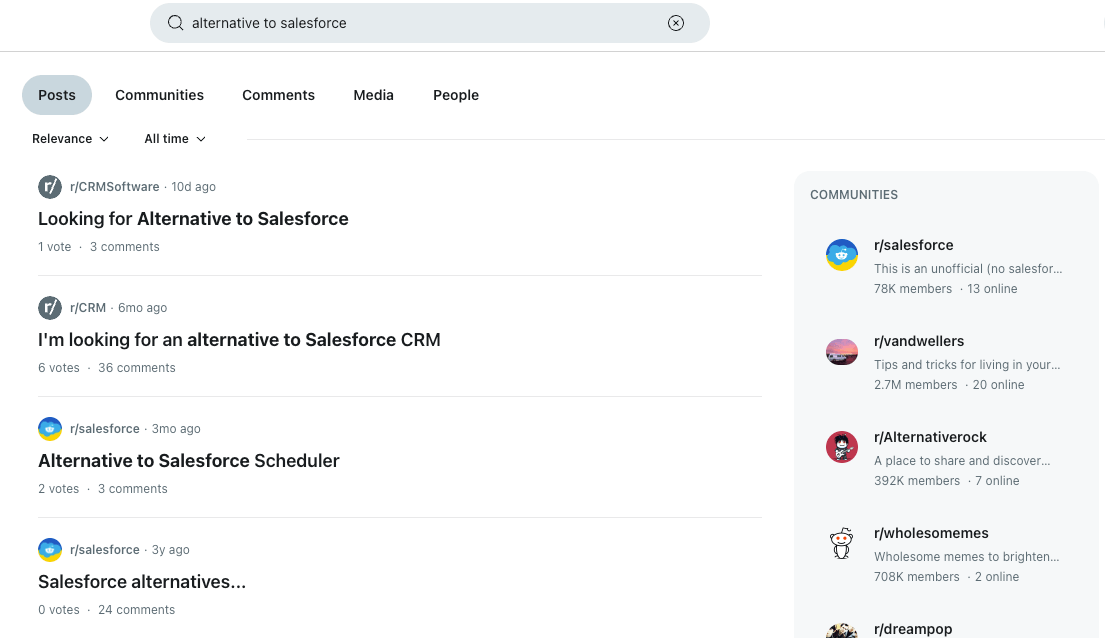Click the magnifying glass search icon
This screenshot has height=638, width=1105.
175,23
